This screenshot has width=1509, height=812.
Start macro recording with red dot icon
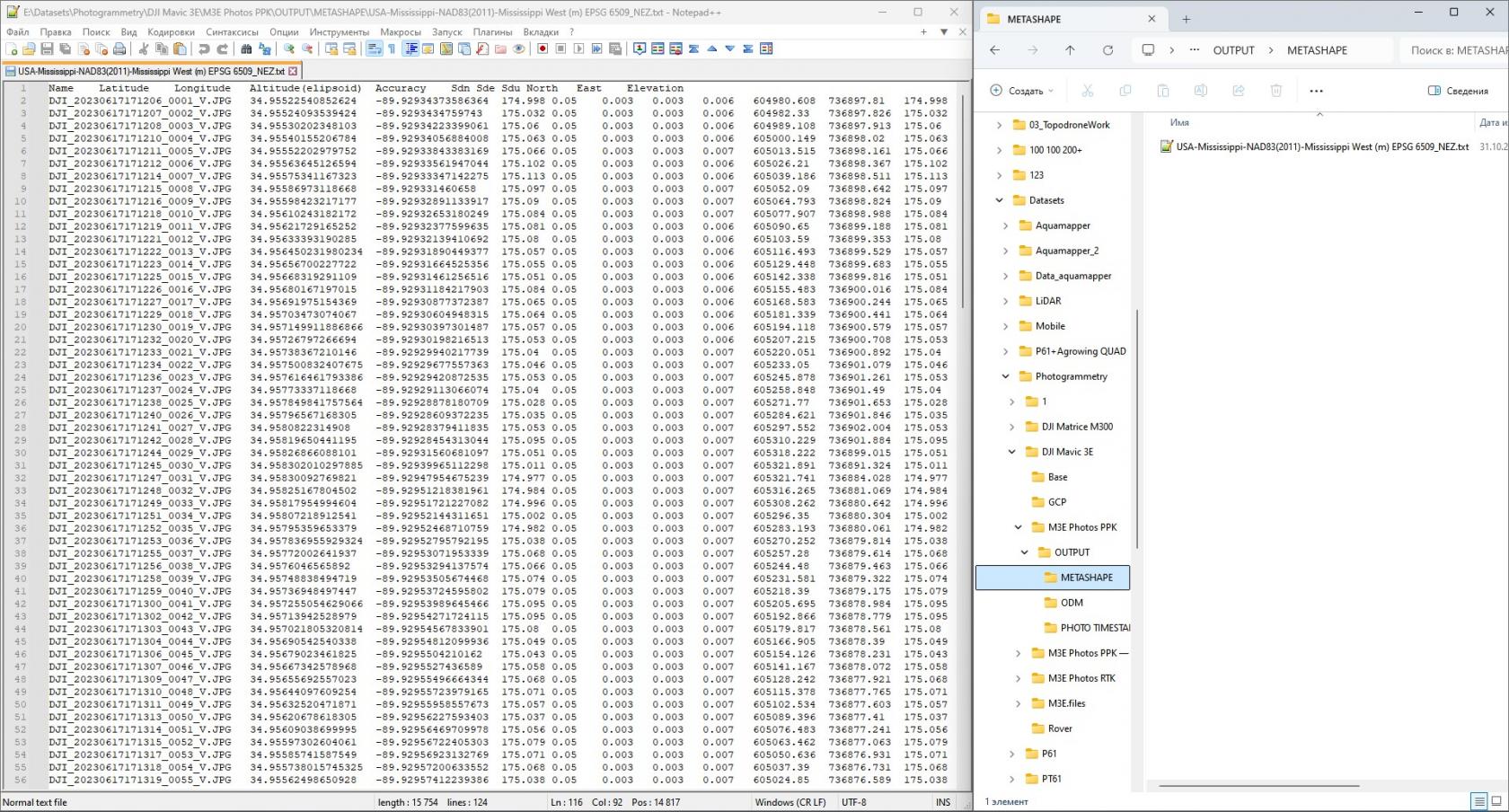pos(543,49)
